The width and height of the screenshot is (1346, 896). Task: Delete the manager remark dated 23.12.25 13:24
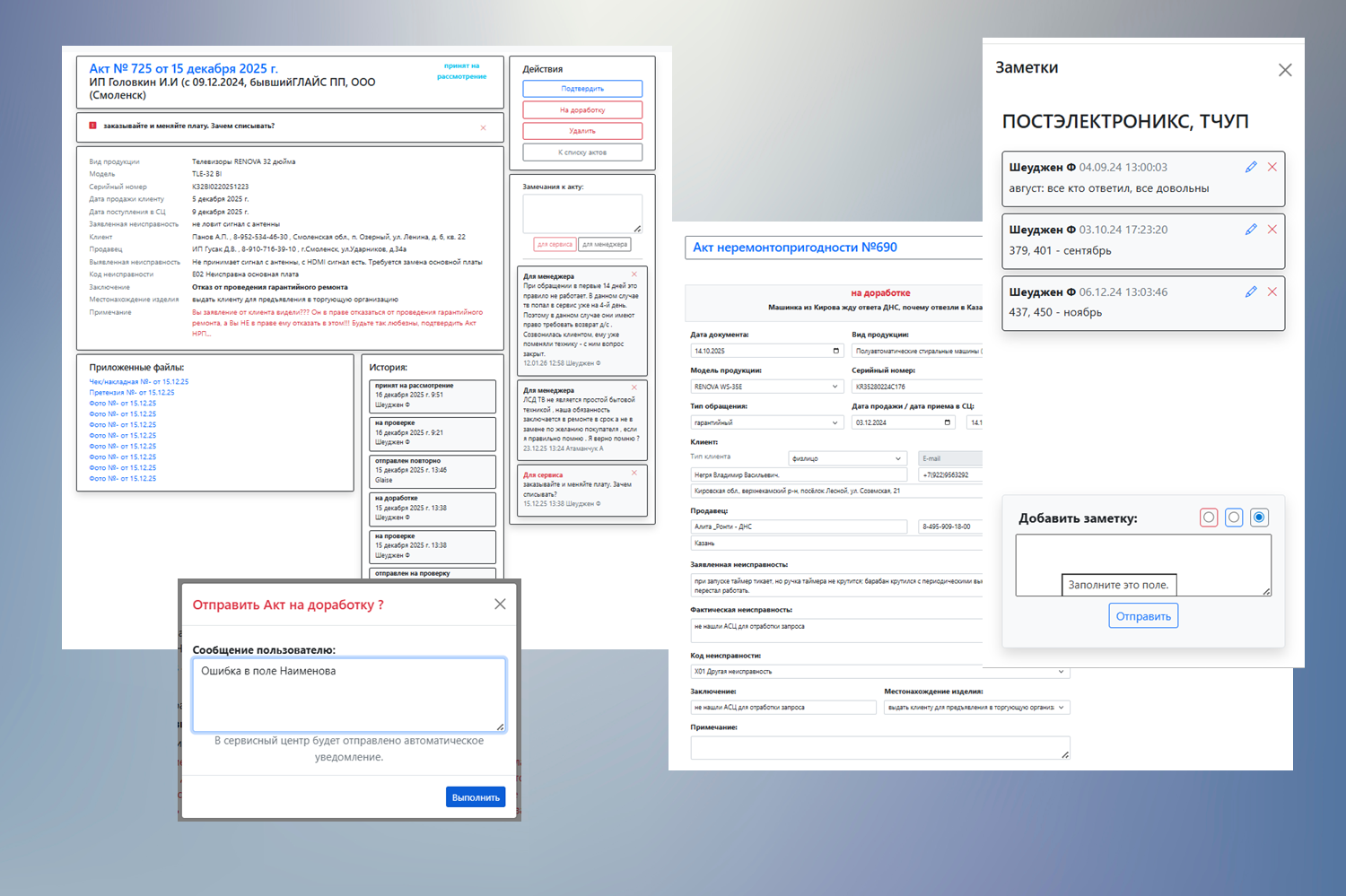[x=634, y=387]
